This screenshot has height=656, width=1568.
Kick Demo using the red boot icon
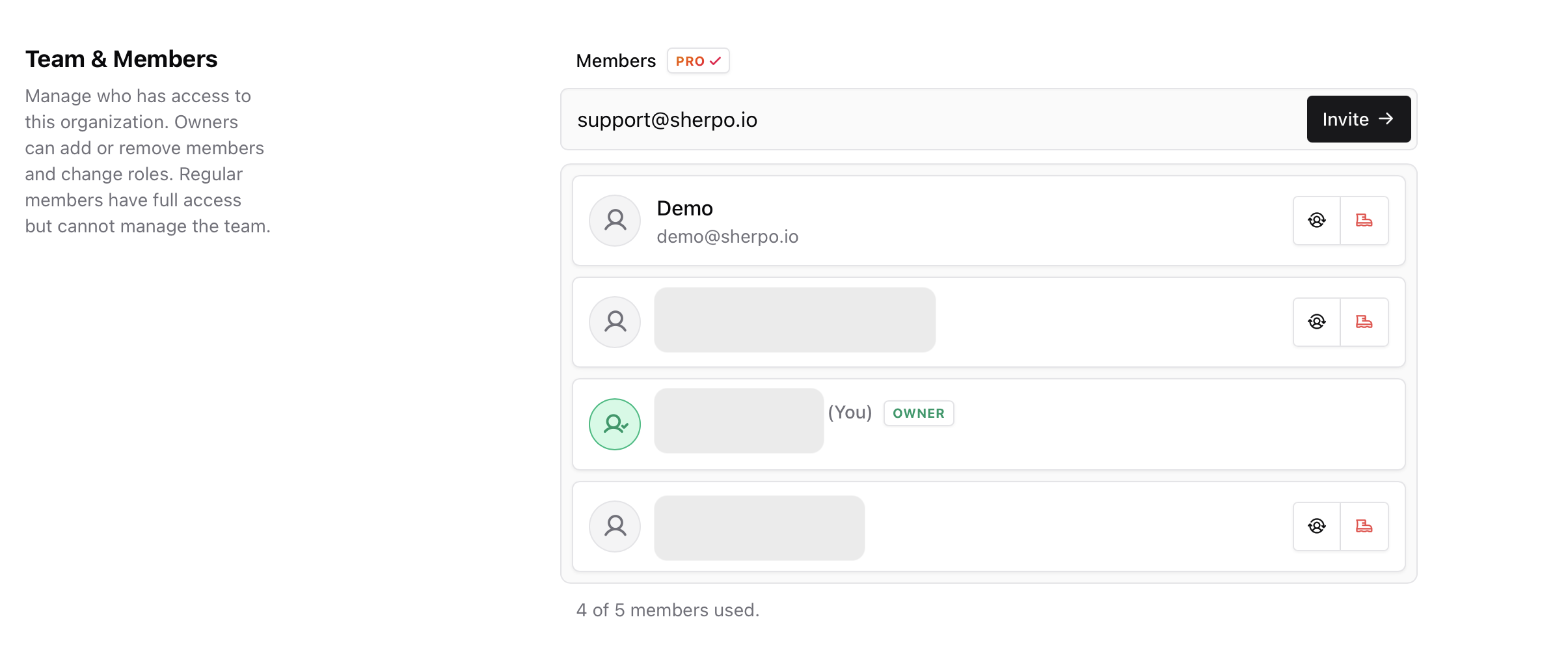point(1364,221)
